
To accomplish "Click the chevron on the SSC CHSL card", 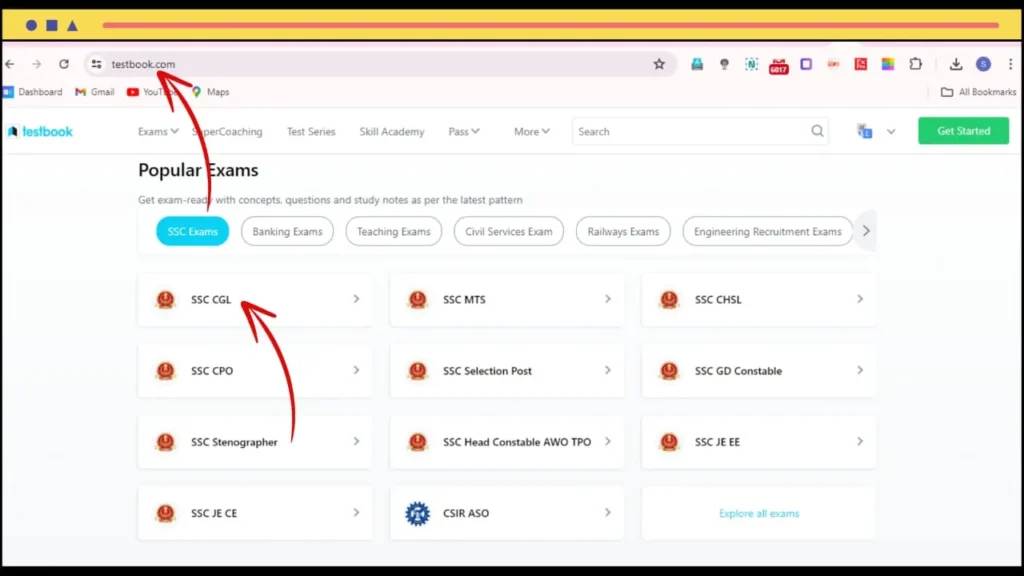I will 860,299.
